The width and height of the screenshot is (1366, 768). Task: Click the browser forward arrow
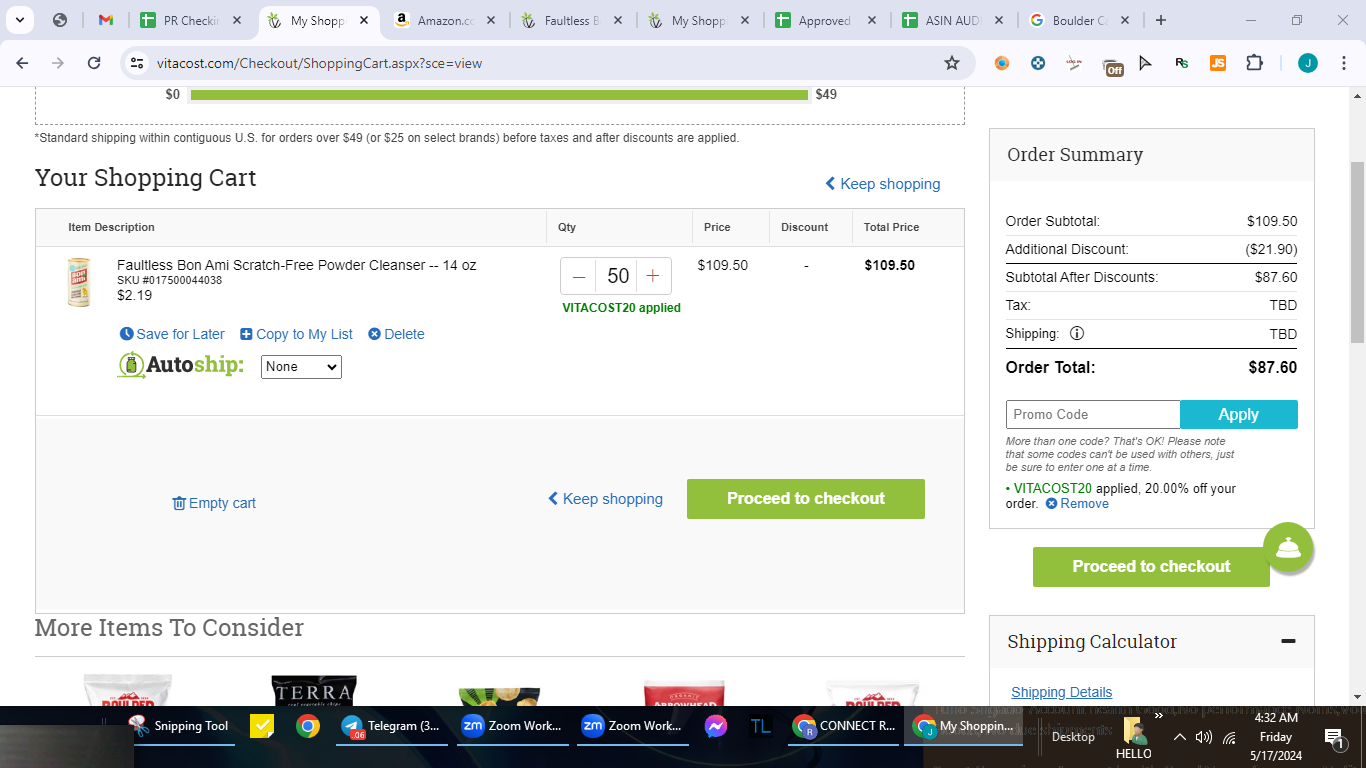pyautogui.click(x=58, y=63)
